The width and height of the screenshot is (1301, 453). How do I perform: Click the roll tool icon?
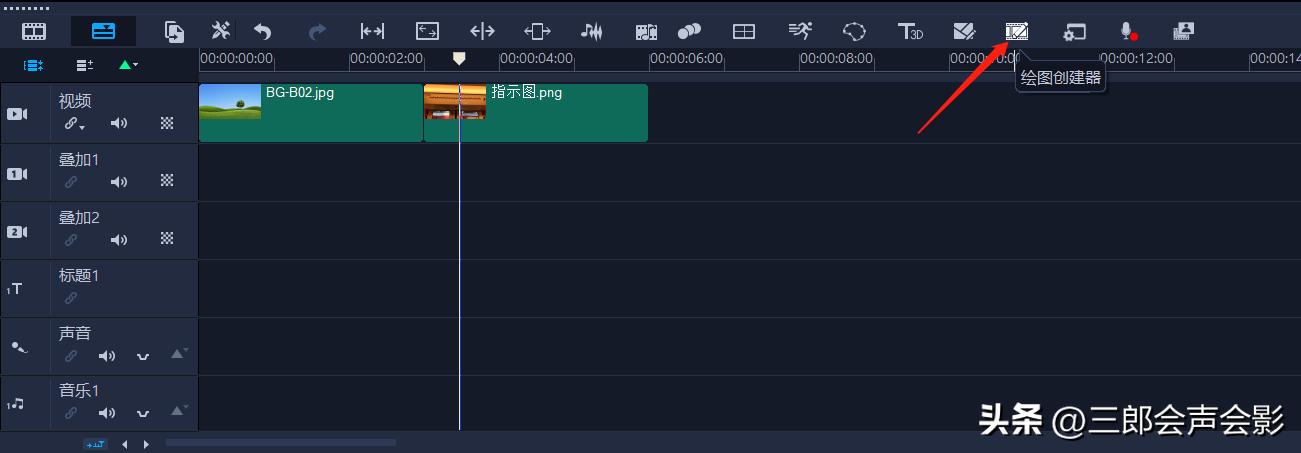pos(482,32)
